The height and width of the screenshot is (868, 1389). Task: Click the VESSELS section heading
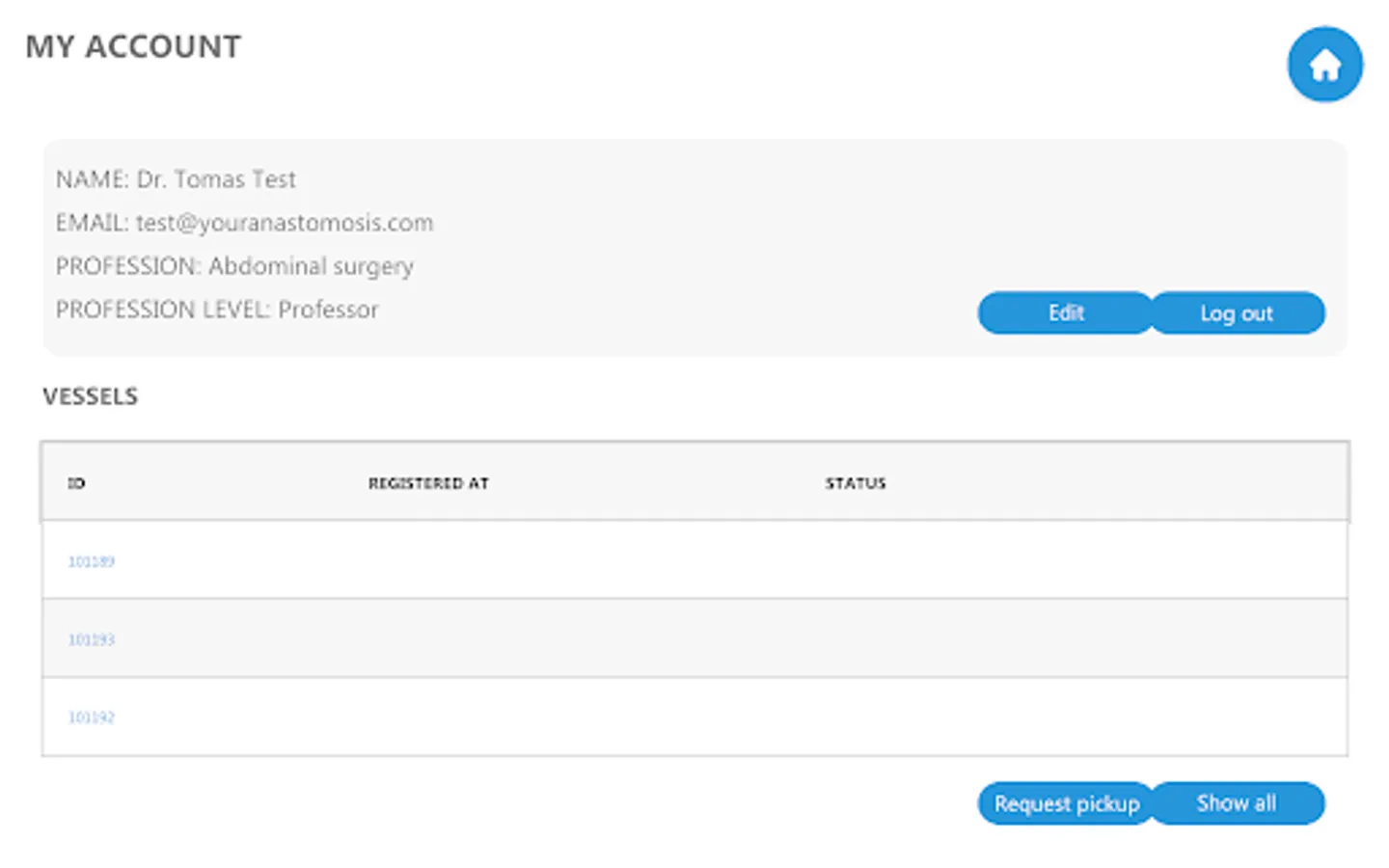coord(91,396)
